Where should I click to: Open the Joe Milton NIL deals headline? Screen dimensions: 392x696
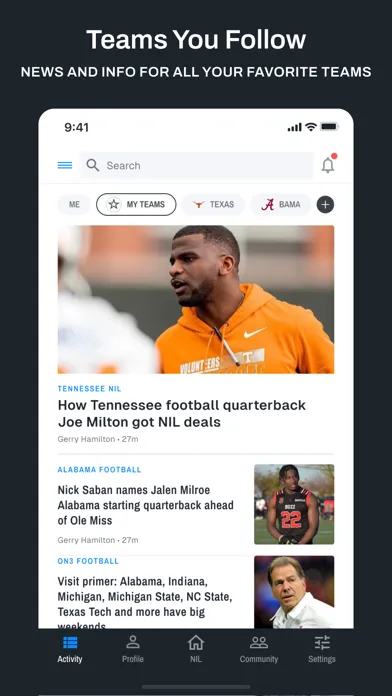tap(182, 413)
